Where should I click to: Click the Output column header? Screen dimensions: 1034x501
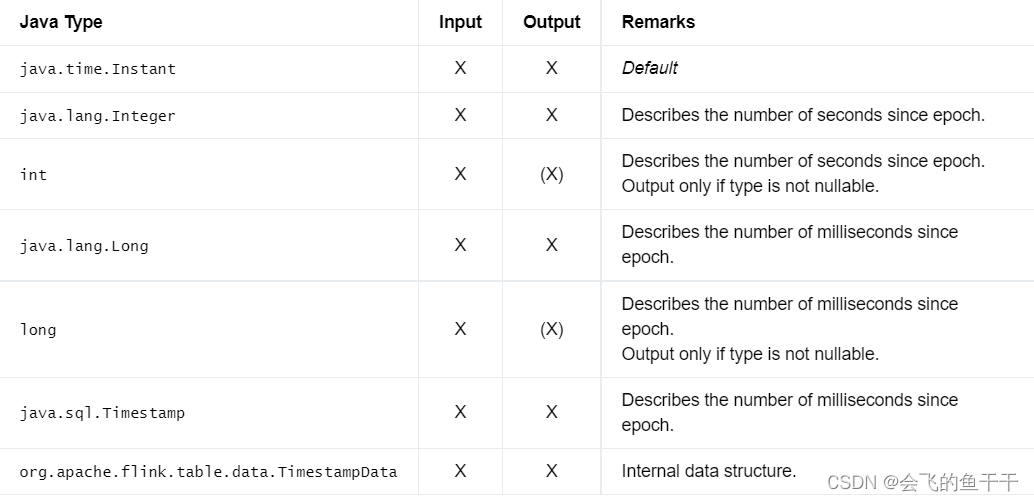coord(551,22)
